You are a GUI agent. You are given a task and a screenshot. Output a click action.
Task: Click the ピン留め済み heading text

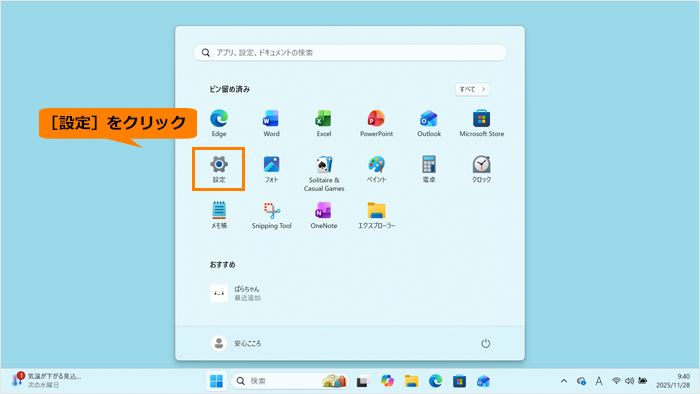pos(229,89)
